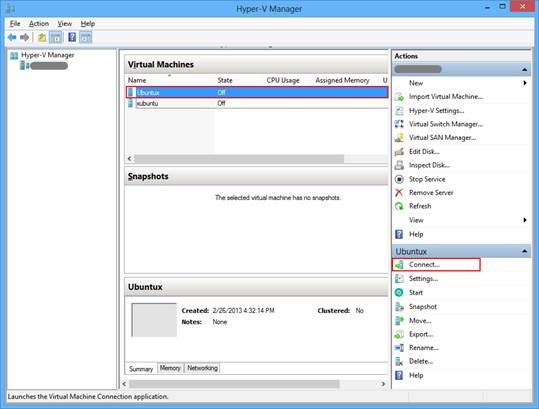Click the Move icon

[399, 321]
